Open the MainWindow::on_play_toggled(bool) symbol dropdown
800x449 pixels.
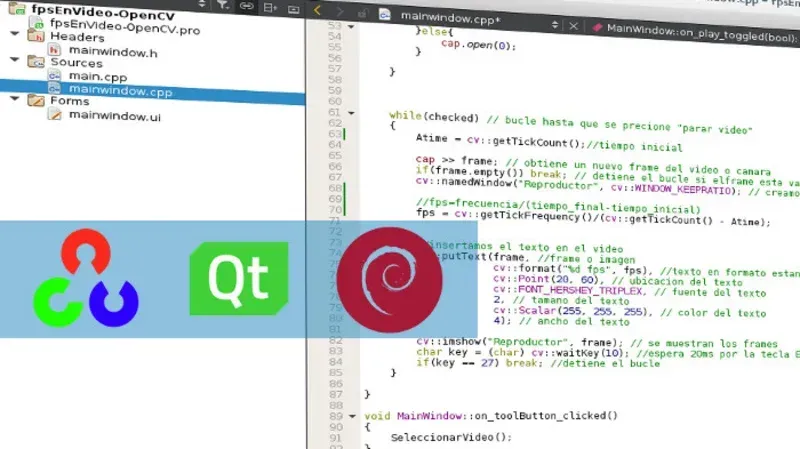point(700,33)
